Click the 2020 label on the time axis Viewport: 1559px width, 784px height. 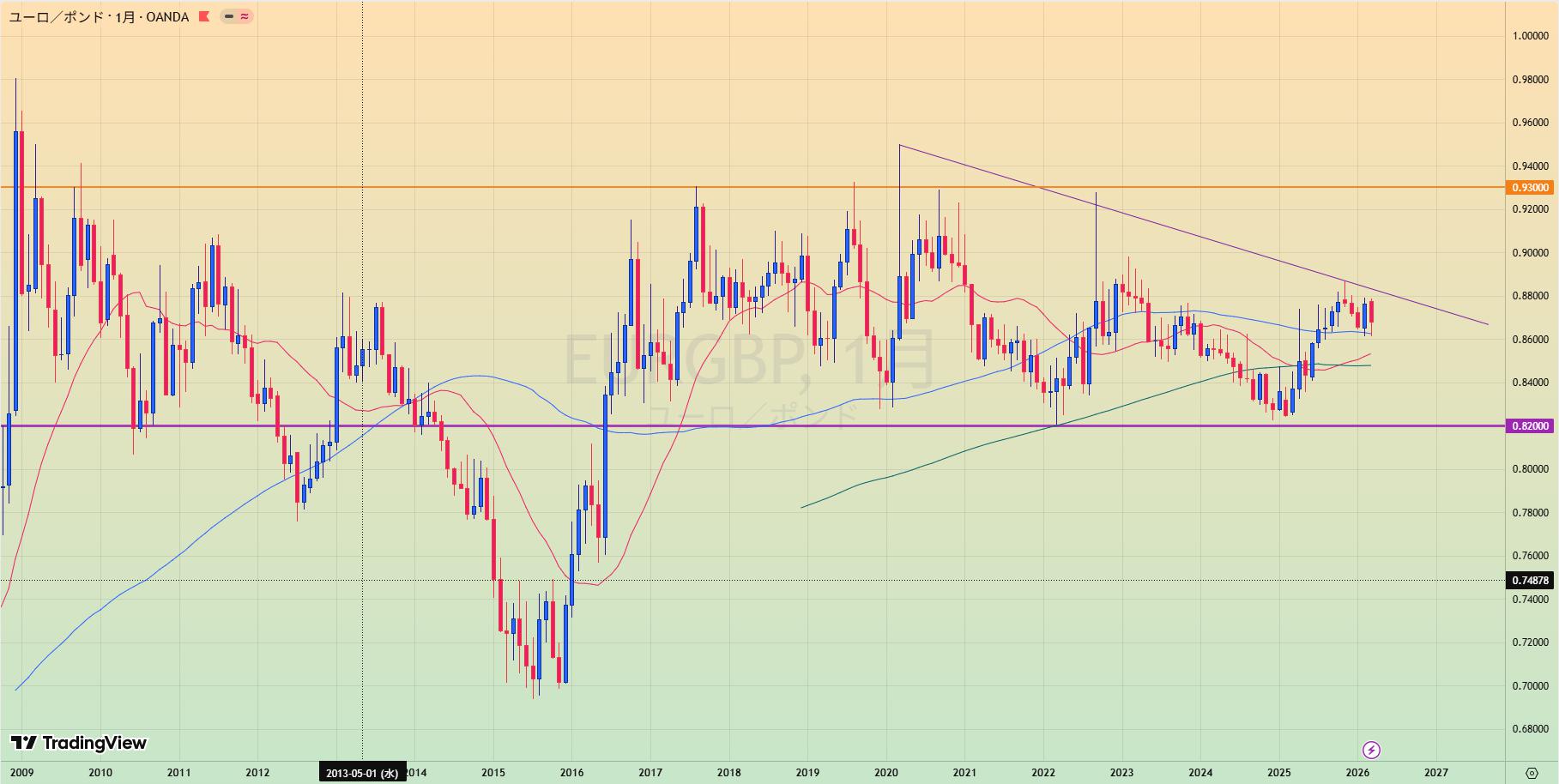coord(886,773)
